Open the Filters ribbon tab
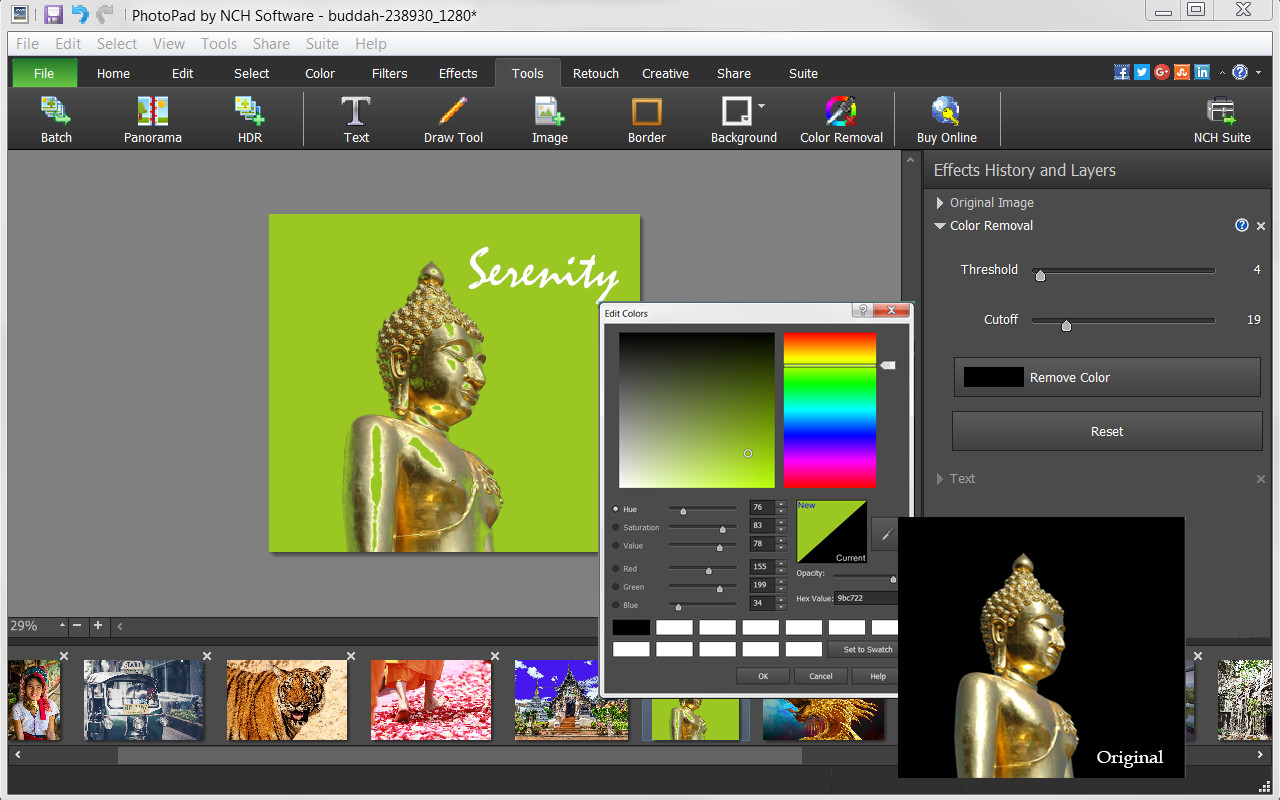The width and height of the screenshot is (1280, 800). 389,72
